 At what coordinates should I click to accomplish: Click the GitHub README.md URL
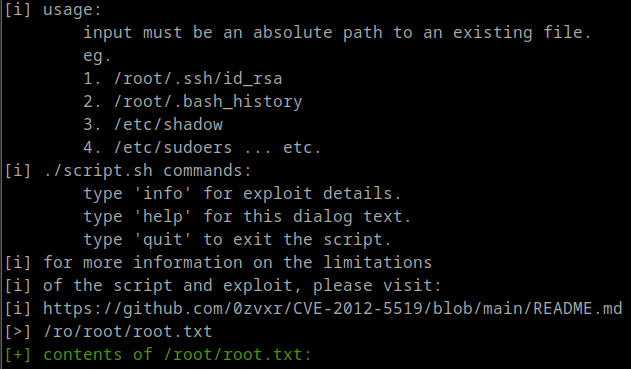point(333,309)
